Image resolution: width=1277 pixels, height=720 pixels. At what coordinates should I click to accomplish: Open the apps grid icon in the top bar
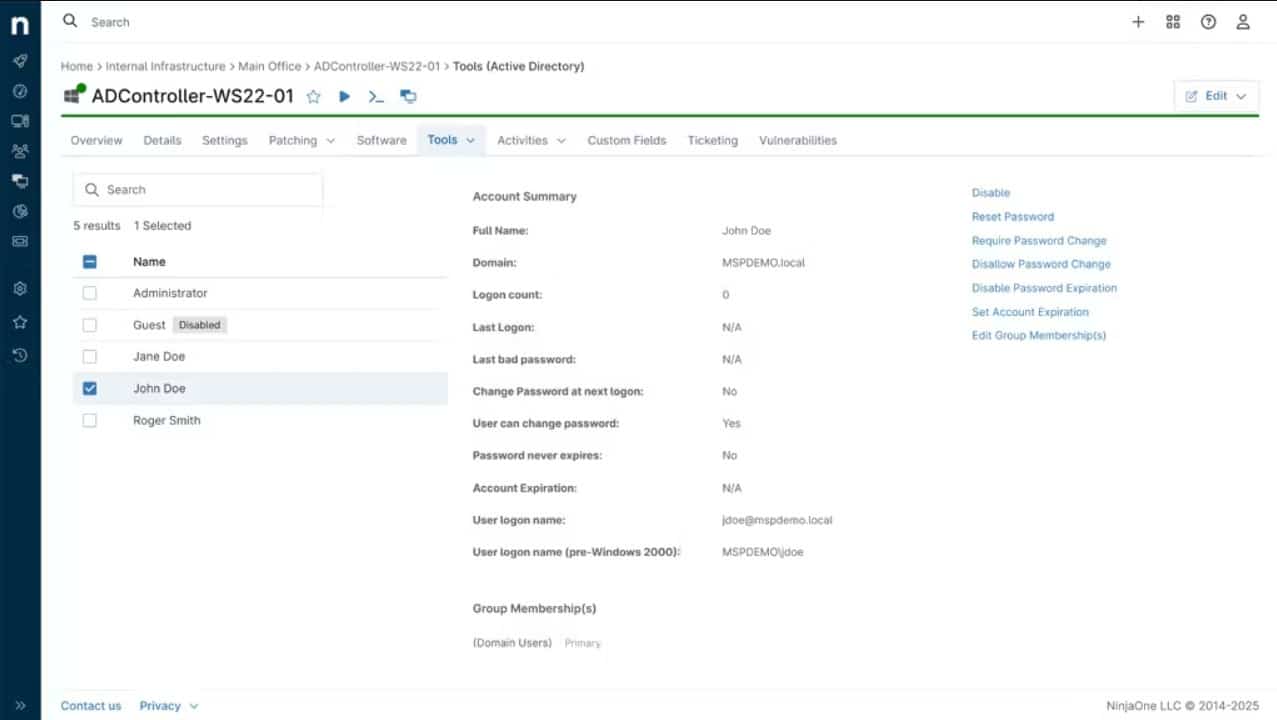point(1172,21)
